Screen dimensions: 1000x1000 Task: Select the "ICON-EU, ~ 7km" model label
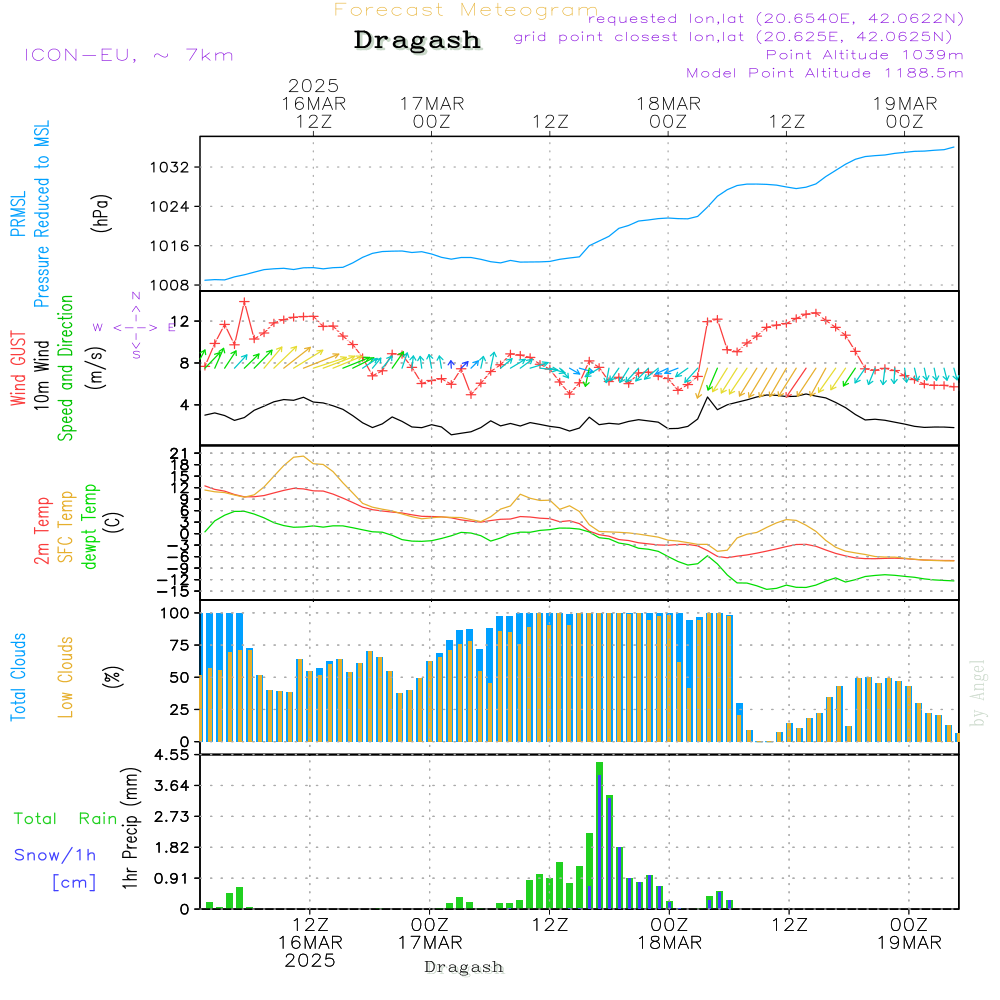pos(128,55)
